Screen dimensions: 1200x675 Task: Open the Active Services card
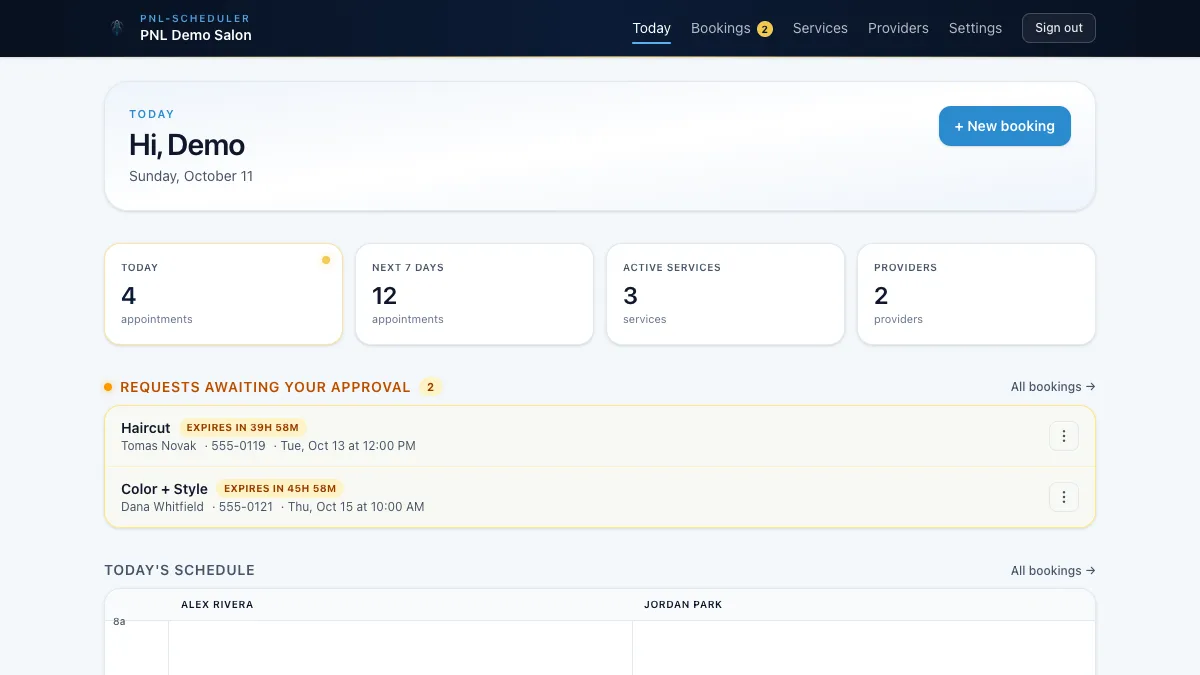[x=725, y=294]
